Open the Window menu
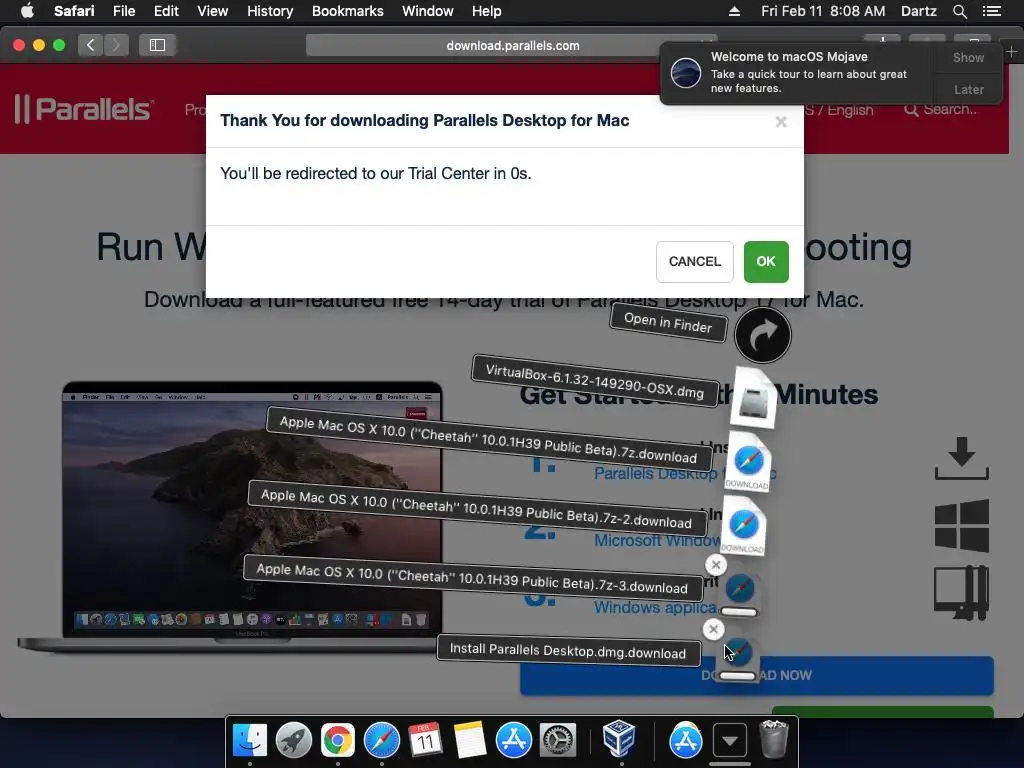The height and width of the screenshot is (768, 1024). [428, 11]
